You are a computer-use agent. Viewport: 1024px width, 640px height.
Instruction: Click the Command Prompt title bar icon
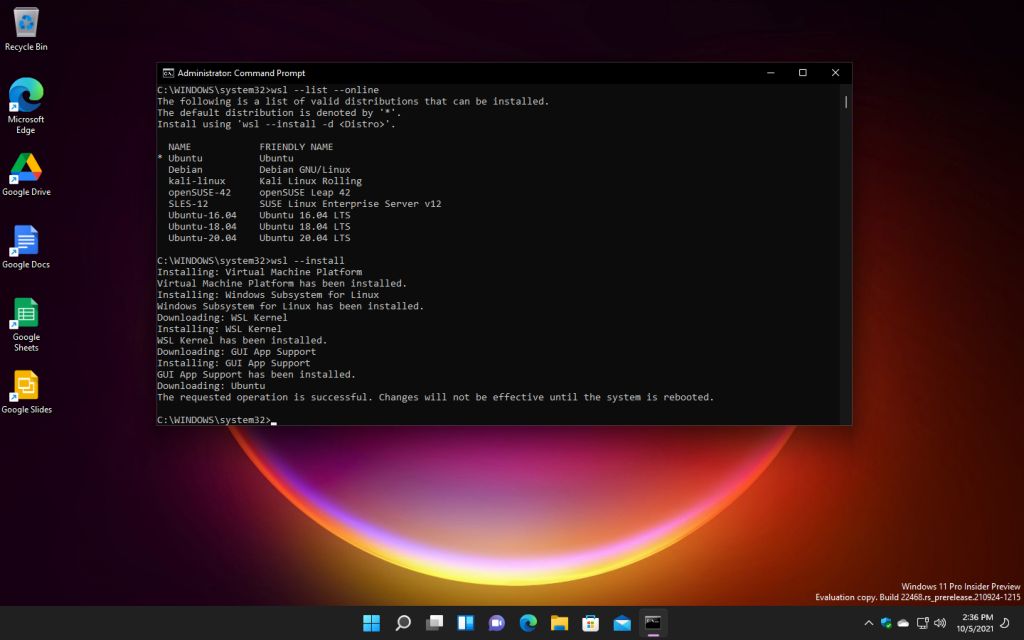[168, 73]
